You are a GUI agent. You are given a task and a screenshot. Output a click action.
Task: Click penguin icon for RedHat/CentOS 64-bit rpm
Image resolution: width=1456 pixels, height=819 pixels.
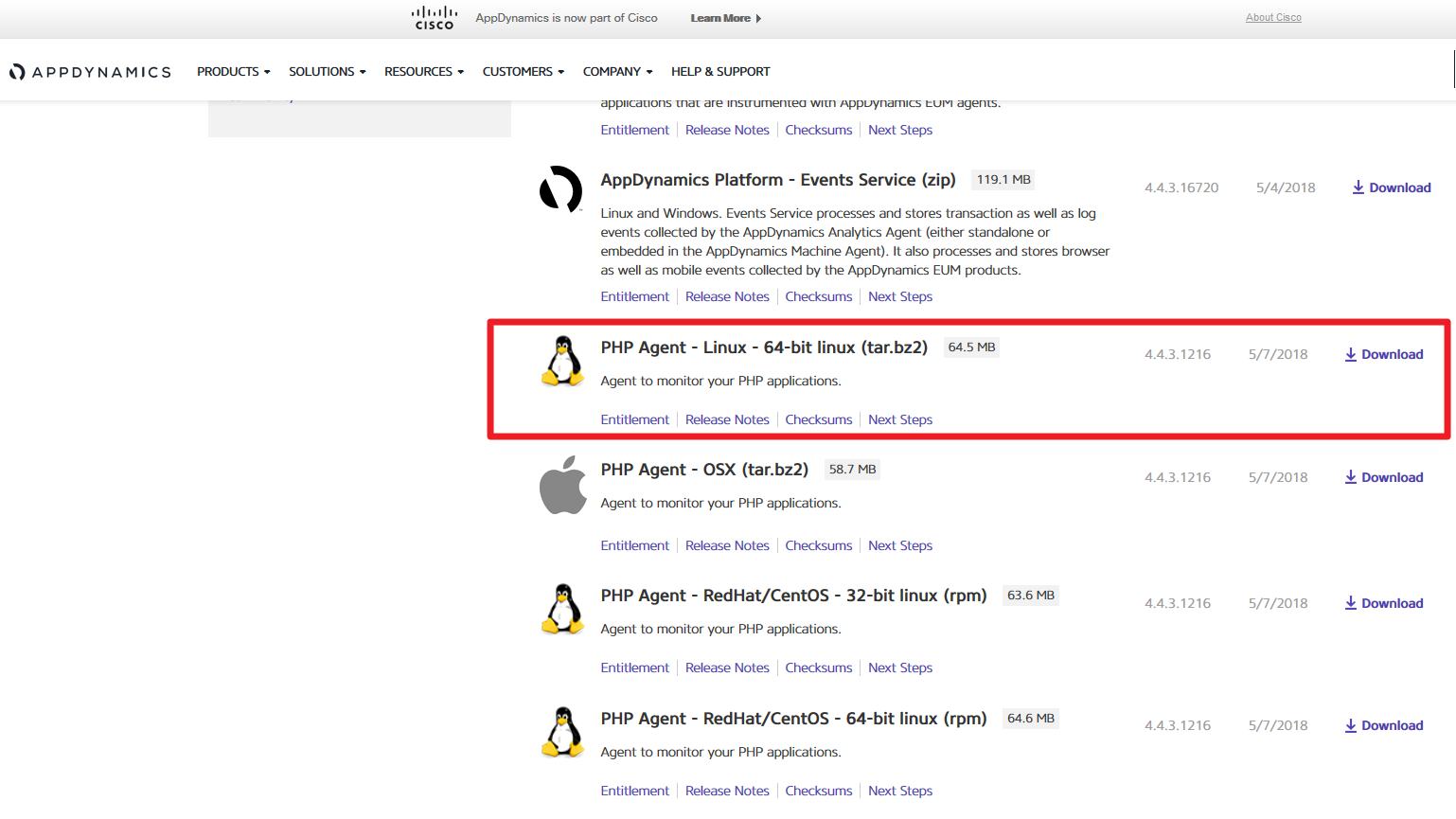[563, 732]
